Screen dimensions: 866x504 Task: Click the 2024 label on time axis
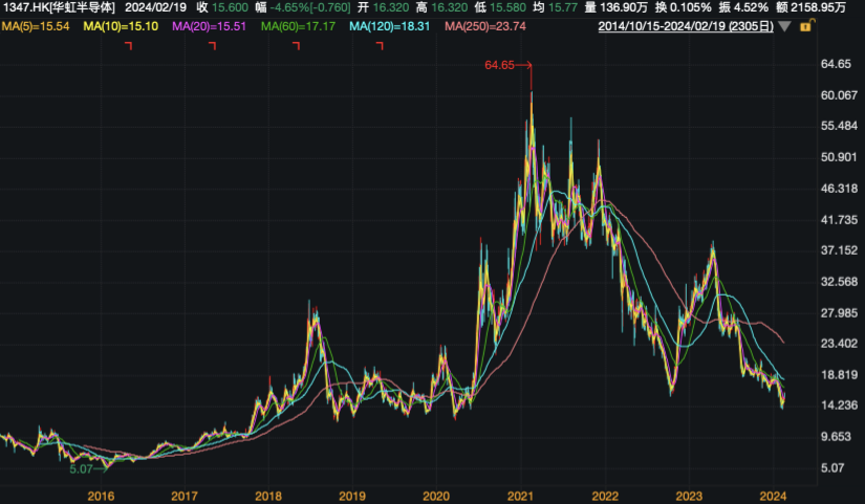773,496
